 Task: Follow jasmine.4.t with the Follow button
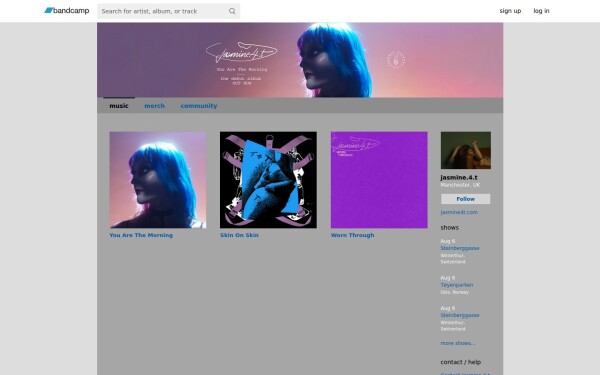[465, 199]
